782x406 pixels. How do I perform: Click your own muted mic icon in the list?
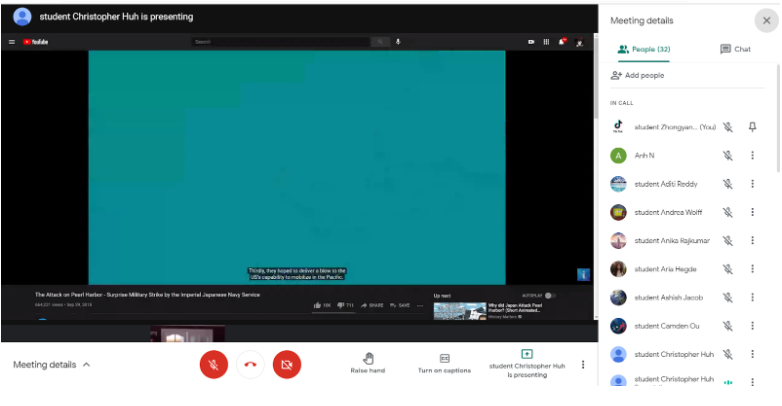click(x=728, y=127)
